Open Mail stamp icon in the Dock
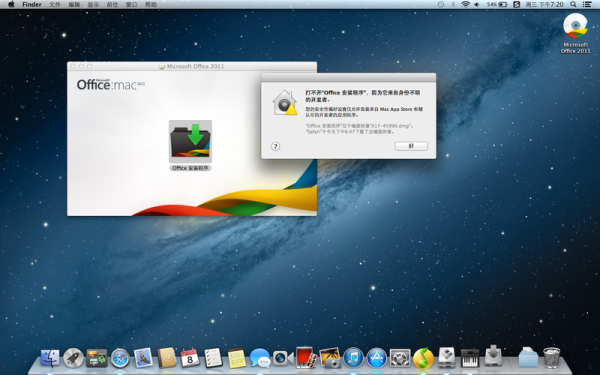Screen dimensions: 600x375 [143, 358]
